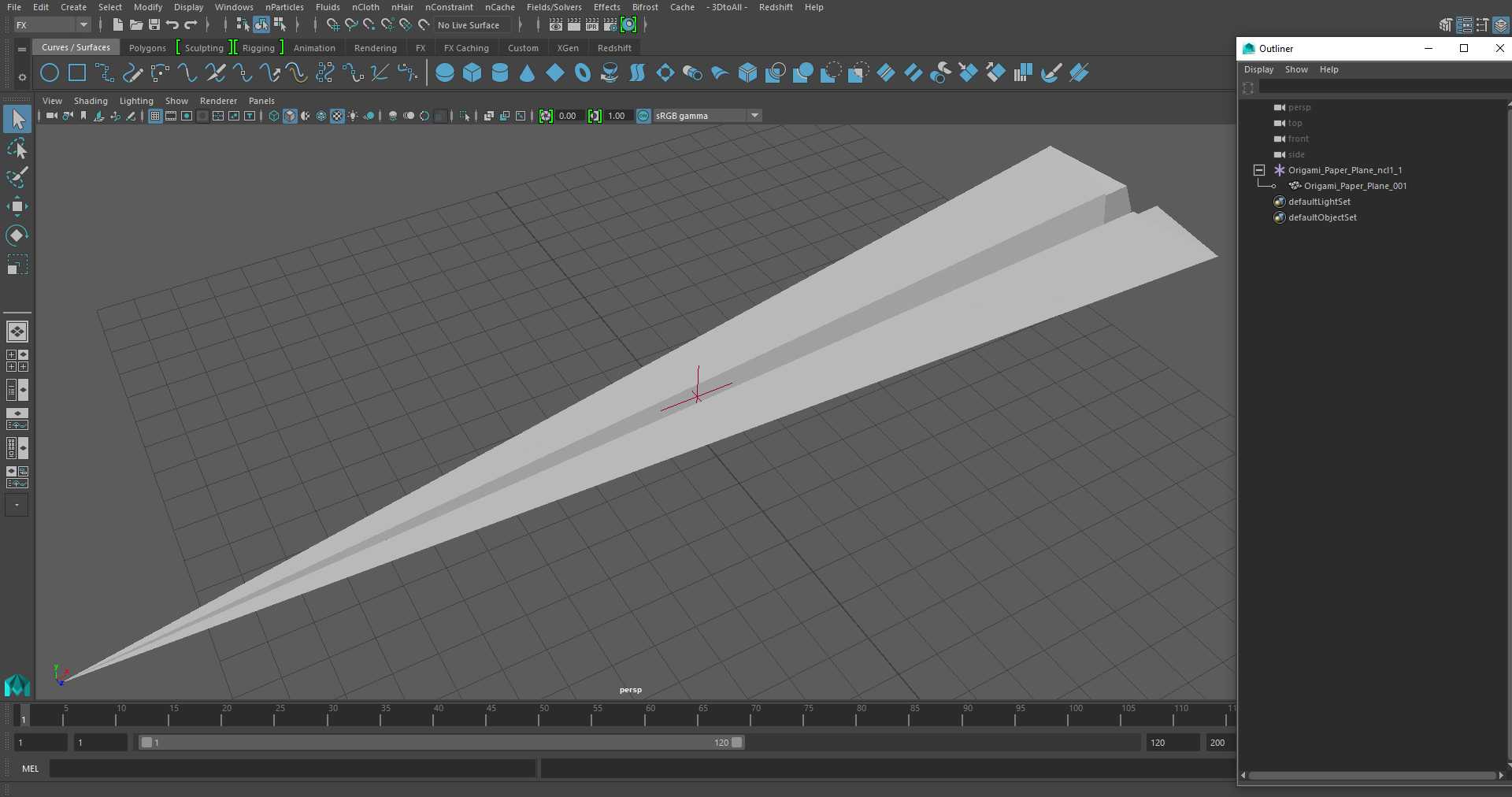This screenshot has height=797, width=1512.
Task: Click the New Scene icon
Action: [x=117, y=25]
